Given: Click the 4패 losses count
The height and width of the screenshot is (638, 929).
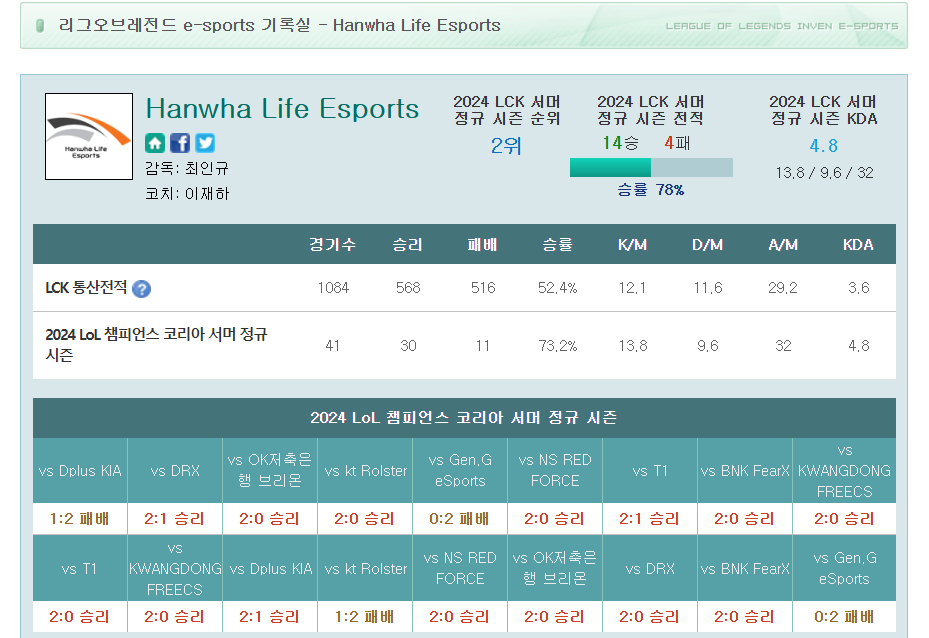Looking at the screenshot, I should pyautogui.click(x=677, y=143).
